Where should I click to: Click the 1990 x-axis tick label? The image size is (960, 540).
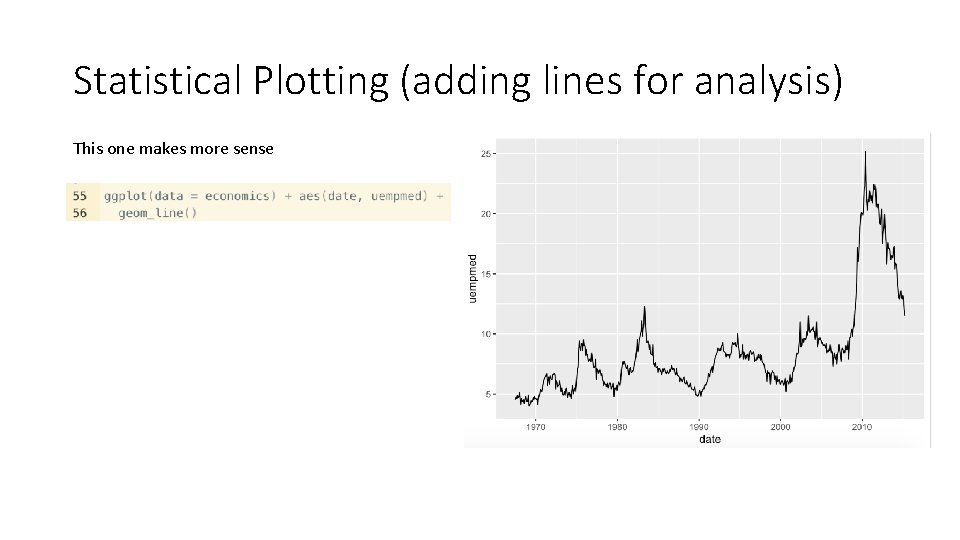point(698,427)
